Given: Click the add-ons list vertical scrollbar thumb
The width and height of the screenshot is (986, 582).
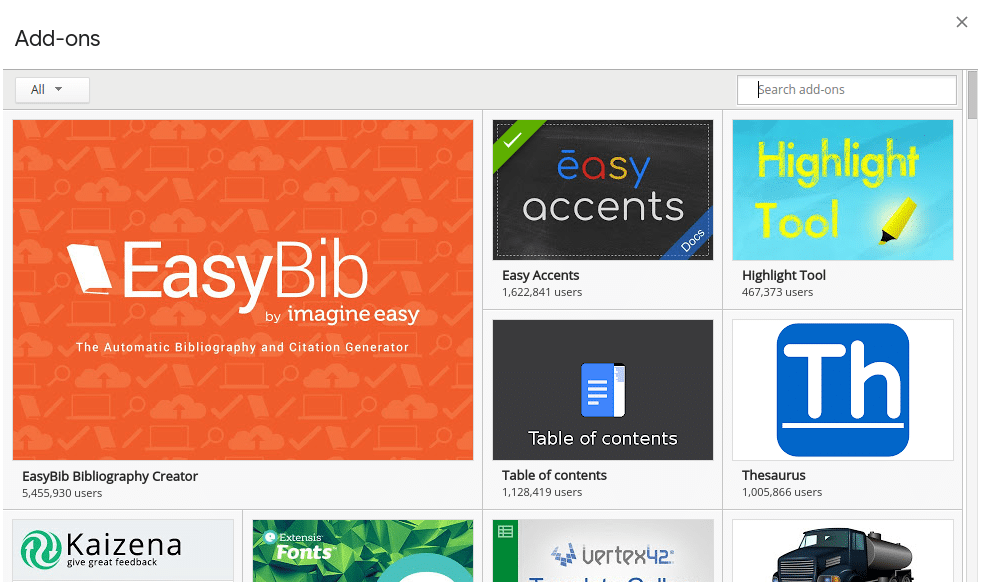Looking at the screenshot, I should coord(972,94).
